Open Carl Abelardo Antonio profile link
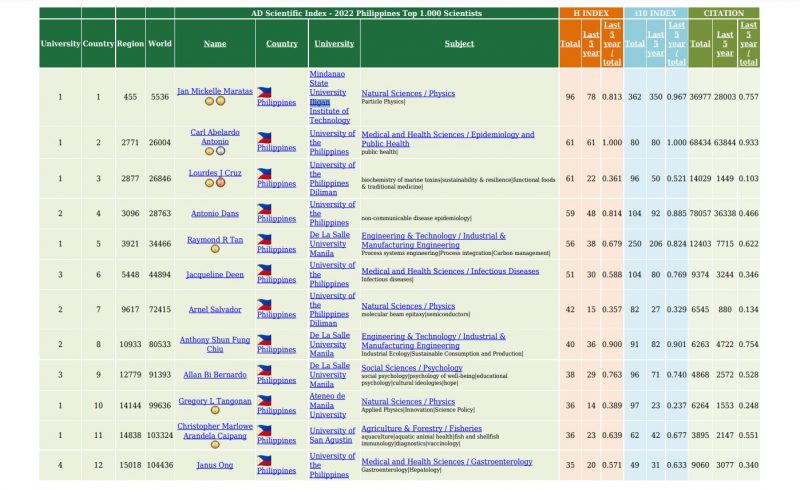This screenshot has height=490, width=800. 215,137
